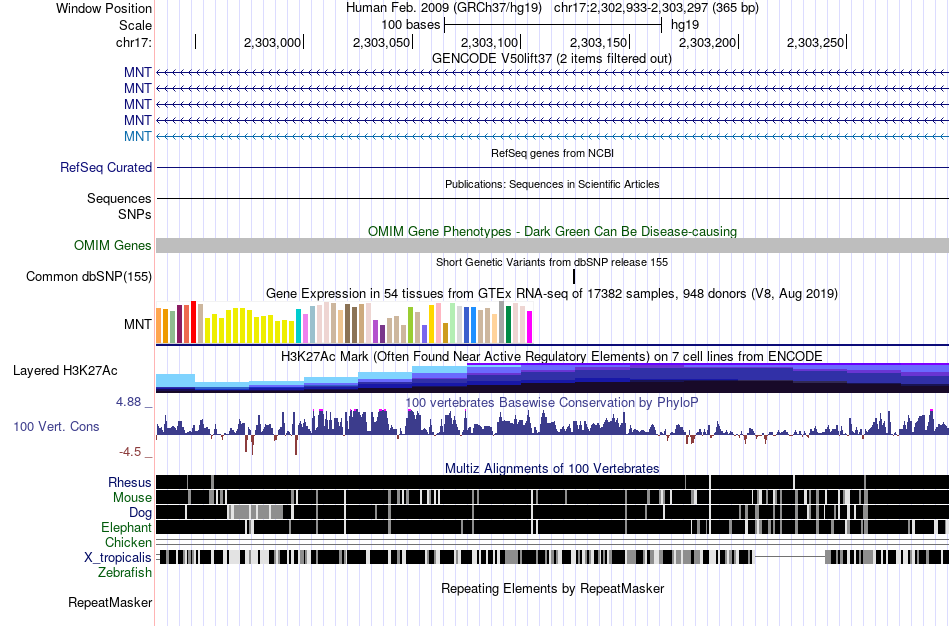Viewport: 950px width, 626px height.
Task: Open the GENCODE V50lift37 track title
Action: (x=552, y=59)
